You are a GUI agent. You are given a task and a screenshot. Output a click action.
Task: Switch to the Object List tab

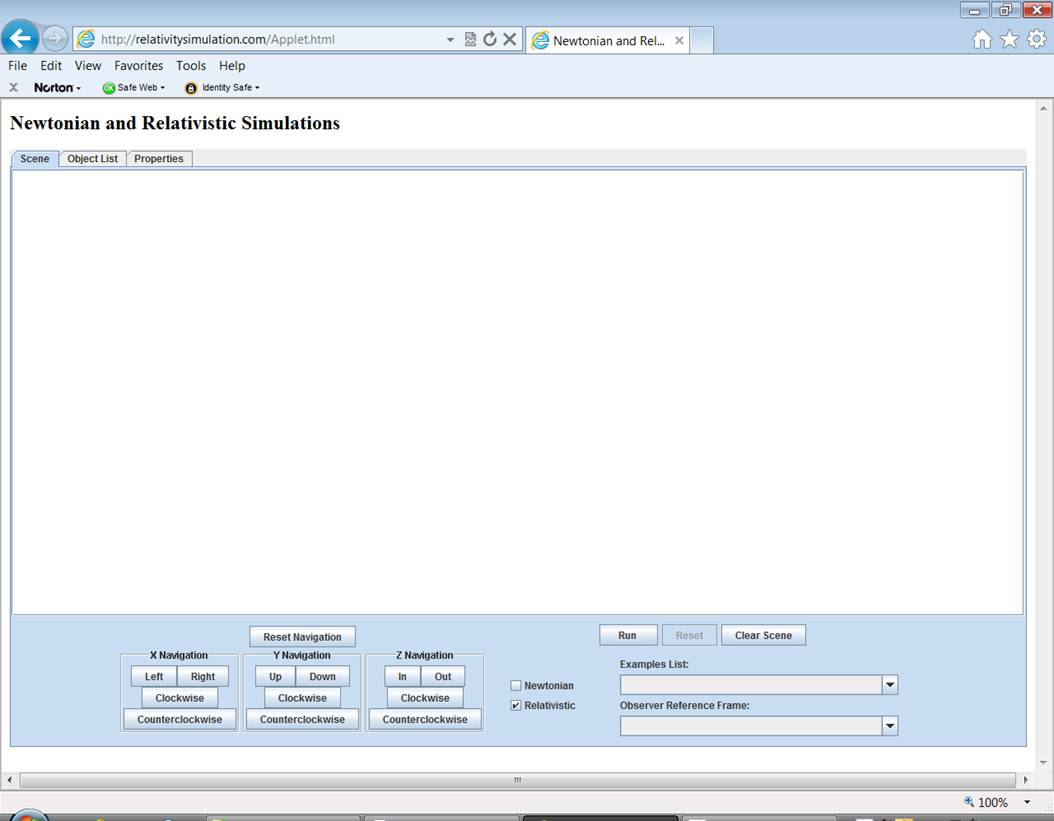tap(92, 159)
